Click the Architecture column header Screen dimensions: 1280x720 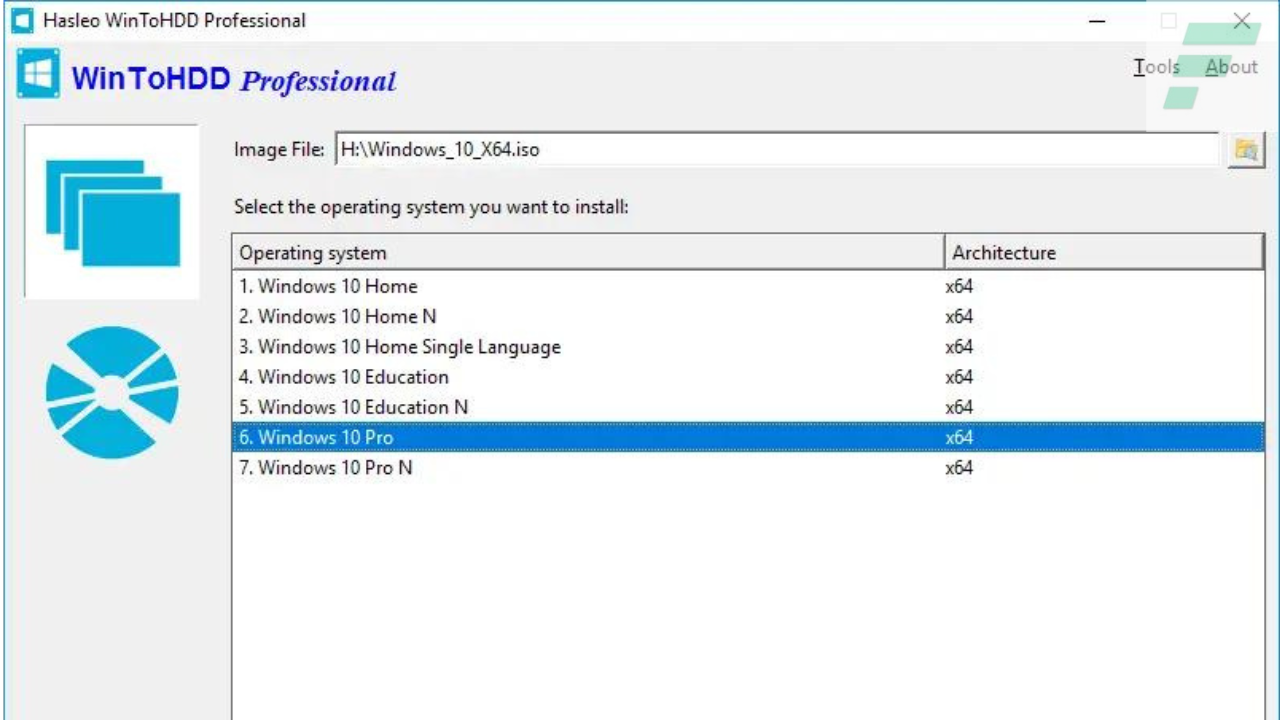(x=1105, y=253)
